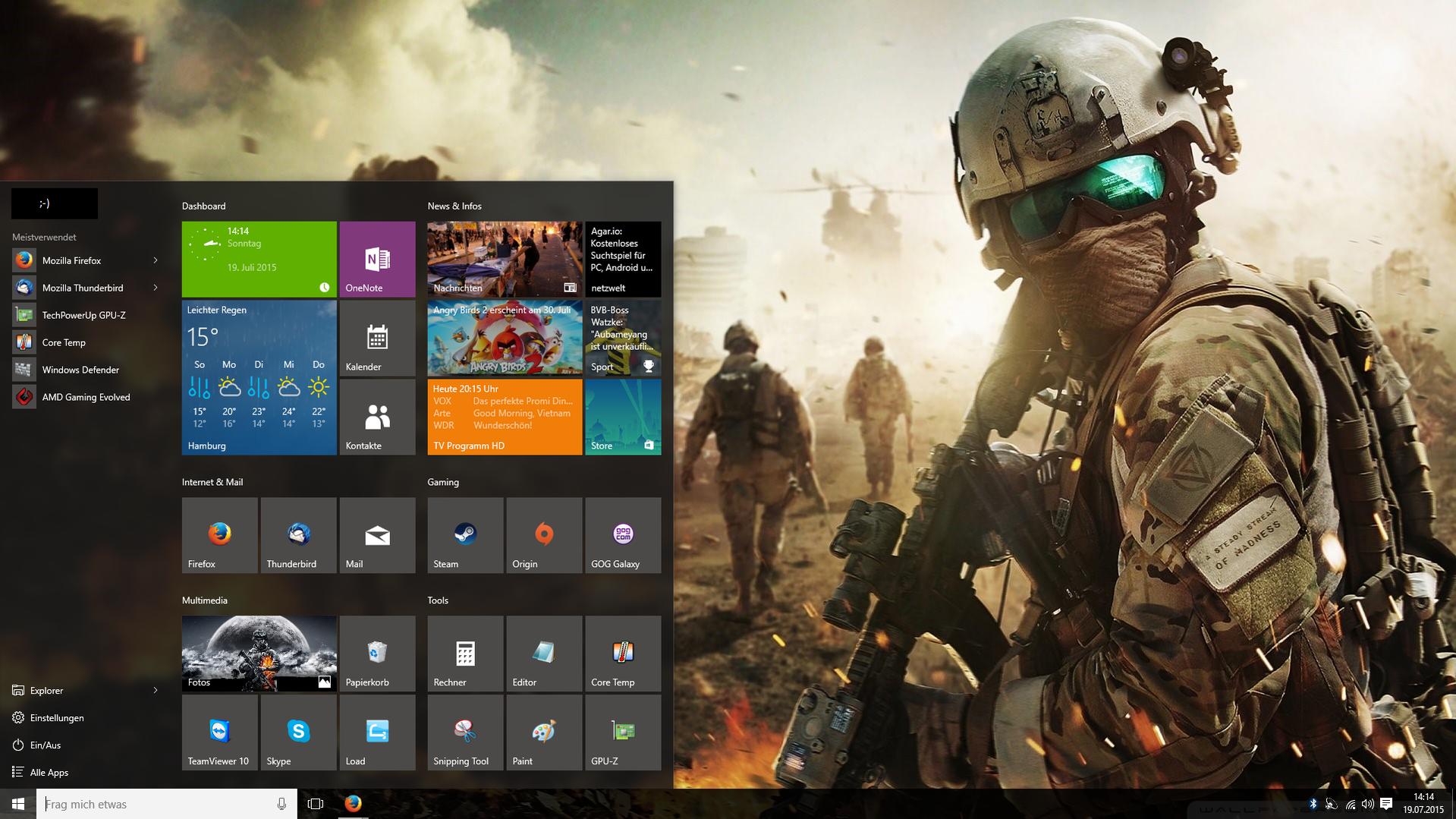Open the Store tile

[623, 417]
